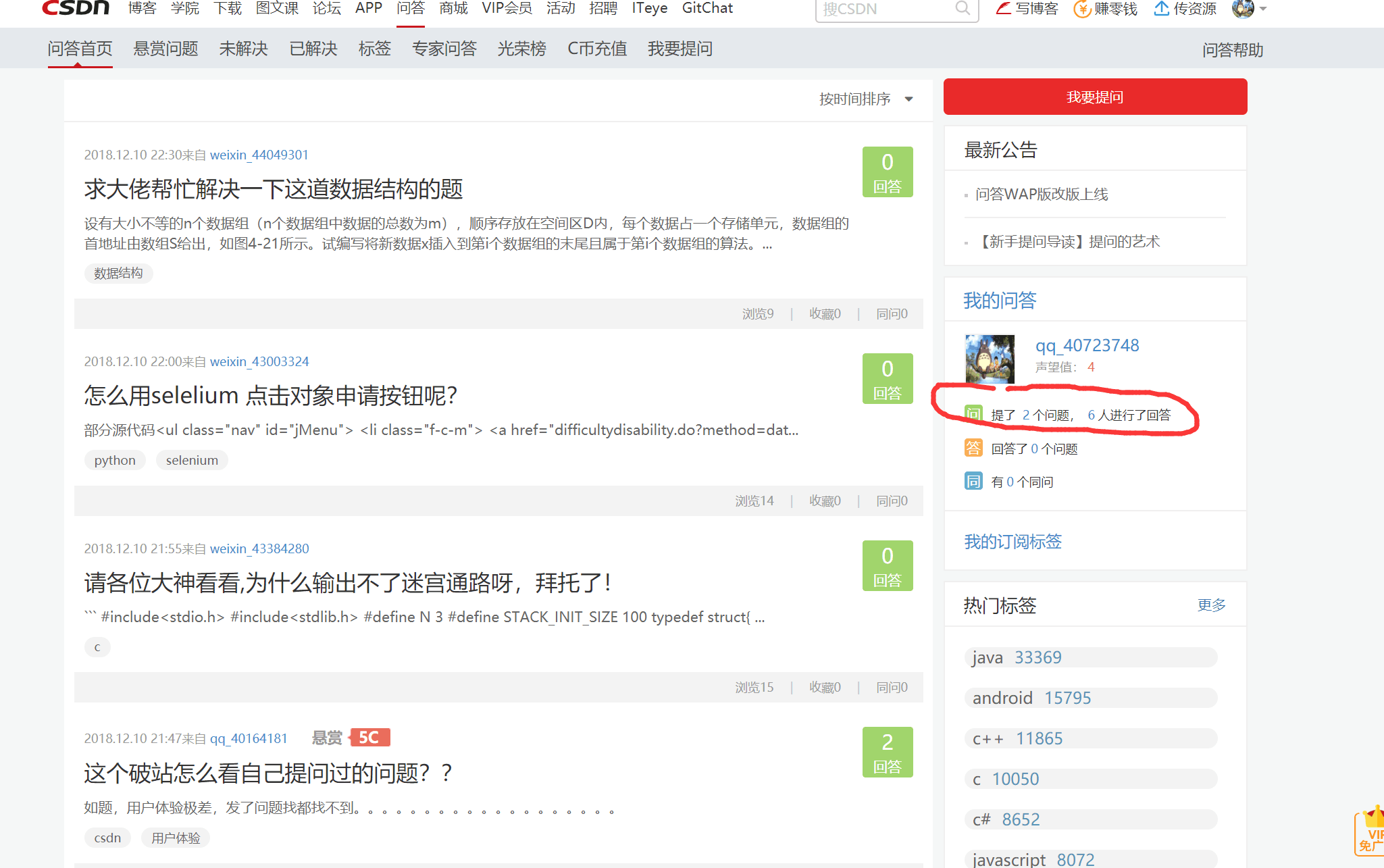Switch to the 未解决 tab
Screen dimensions: 1384x868
click(244, 49)
